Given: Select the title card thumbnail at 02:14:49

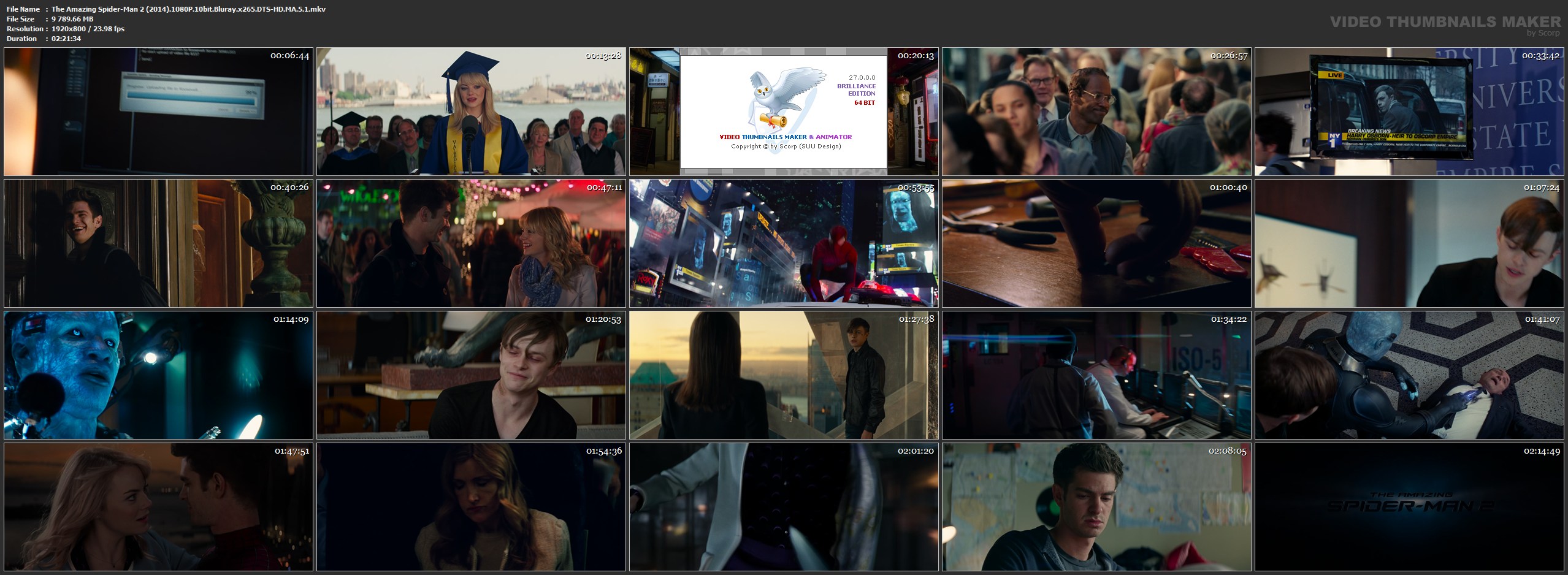Looking at the screenshot, I should 1409,507.
